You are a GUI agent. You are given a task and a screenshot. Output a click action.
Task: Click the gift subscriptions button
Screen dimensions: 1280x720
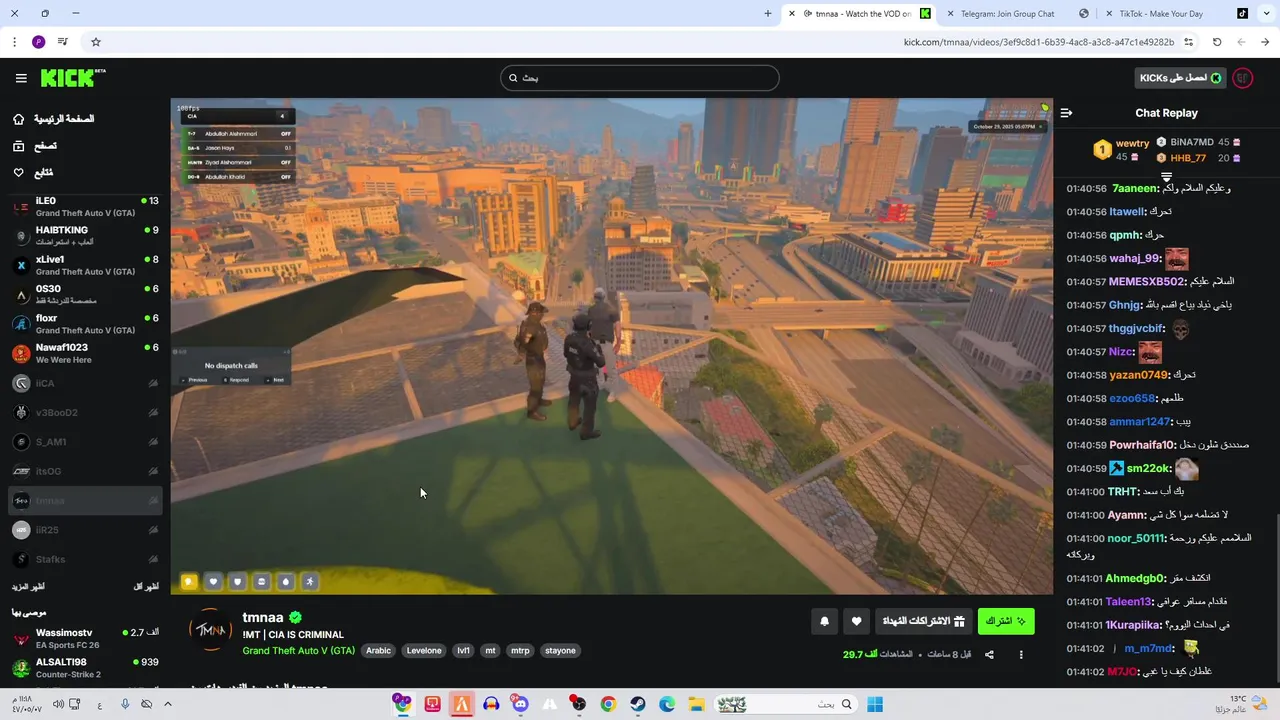923,621
